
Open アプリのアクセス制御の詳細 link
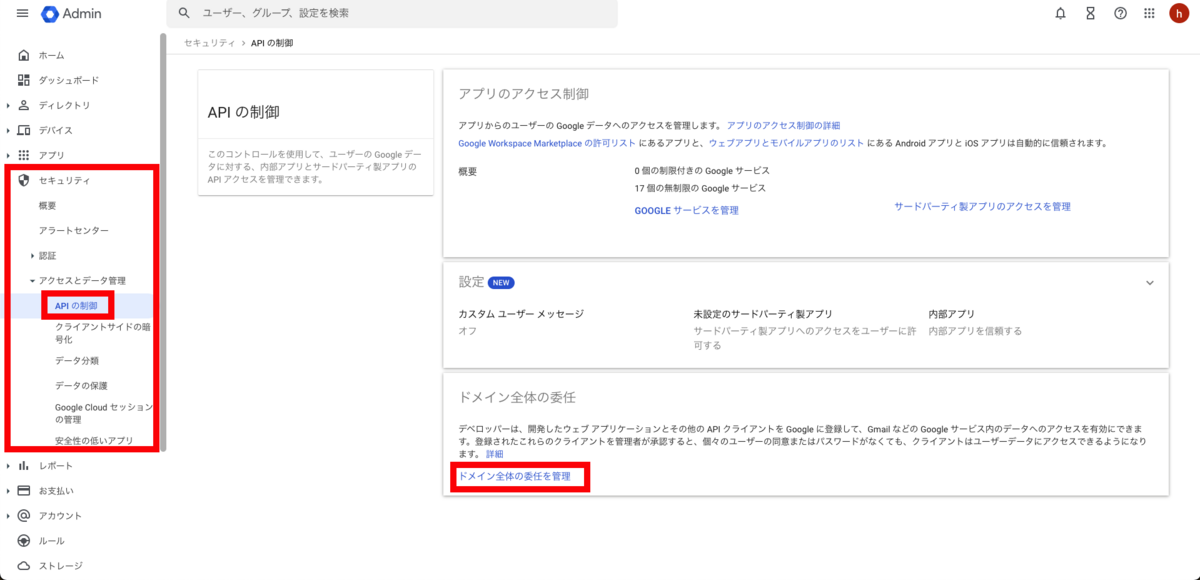point(783,126)
